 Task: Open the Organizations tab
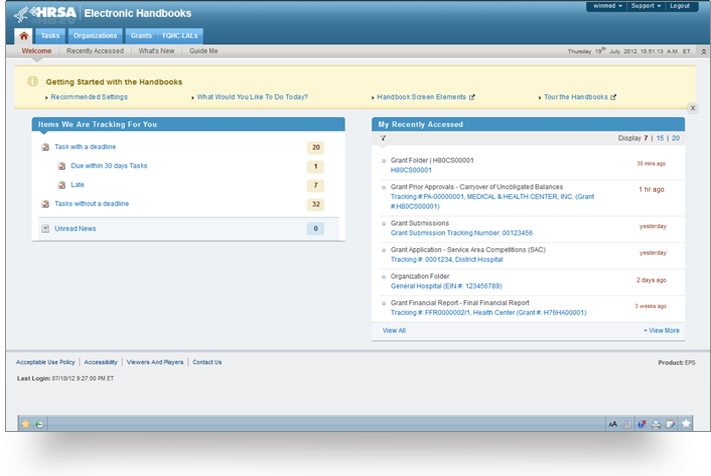pyautogui.click(x=96, y=35)
